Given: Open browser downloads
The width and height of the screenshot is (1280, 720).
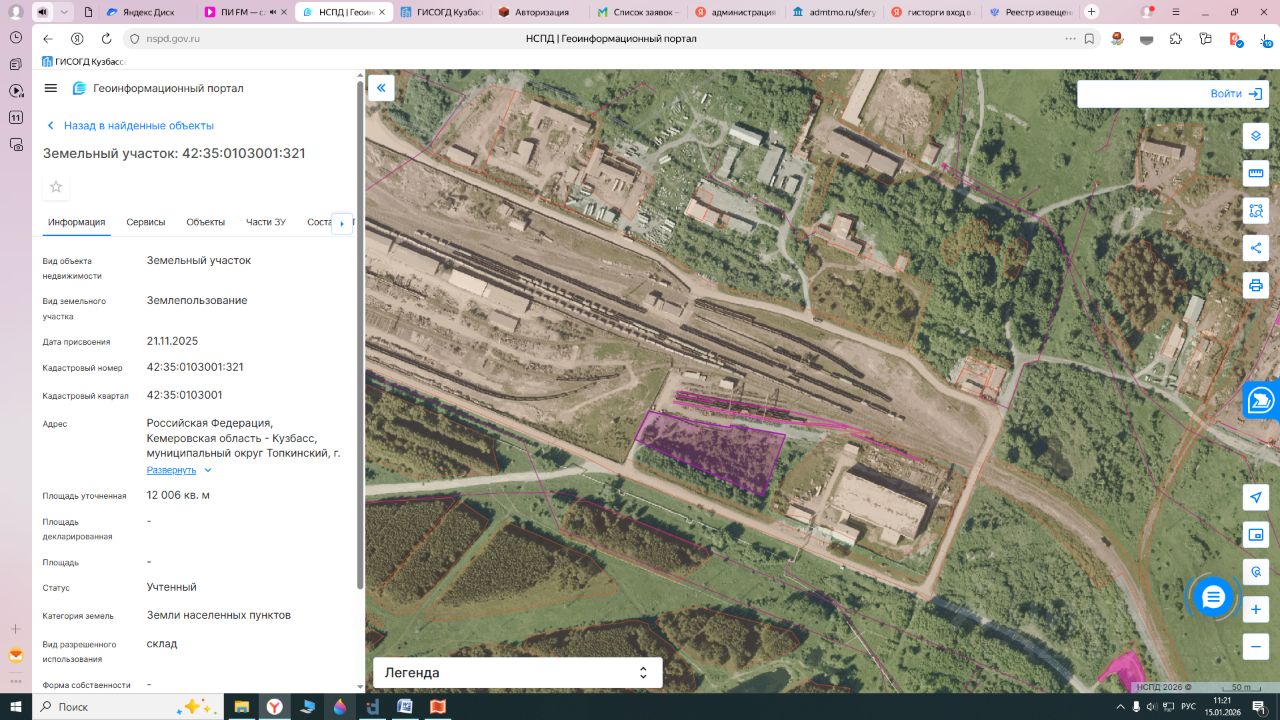Looking at the screenshot, I should coord(1266,38).
